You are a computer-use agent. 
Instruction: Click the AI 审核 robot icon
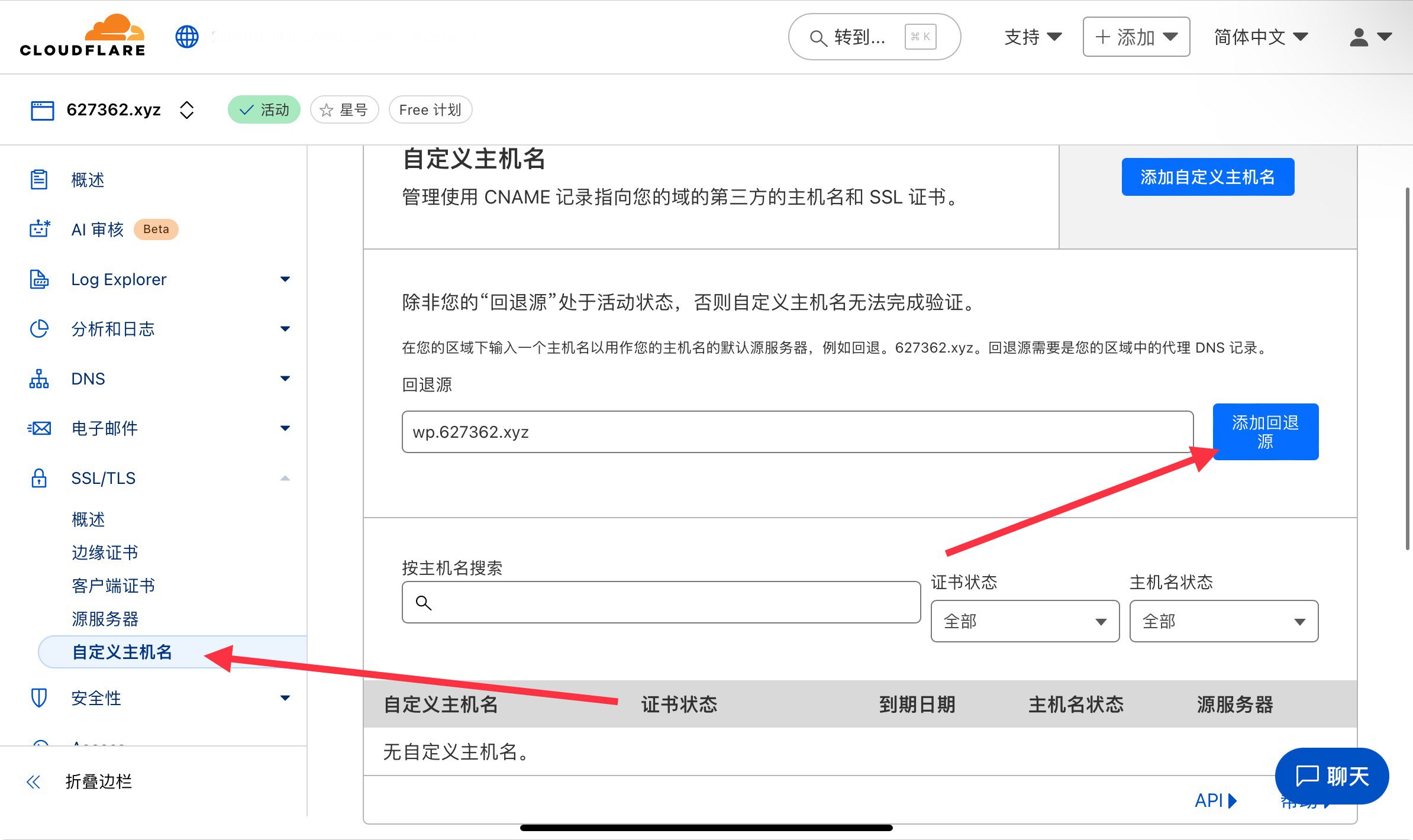[40, 229]
